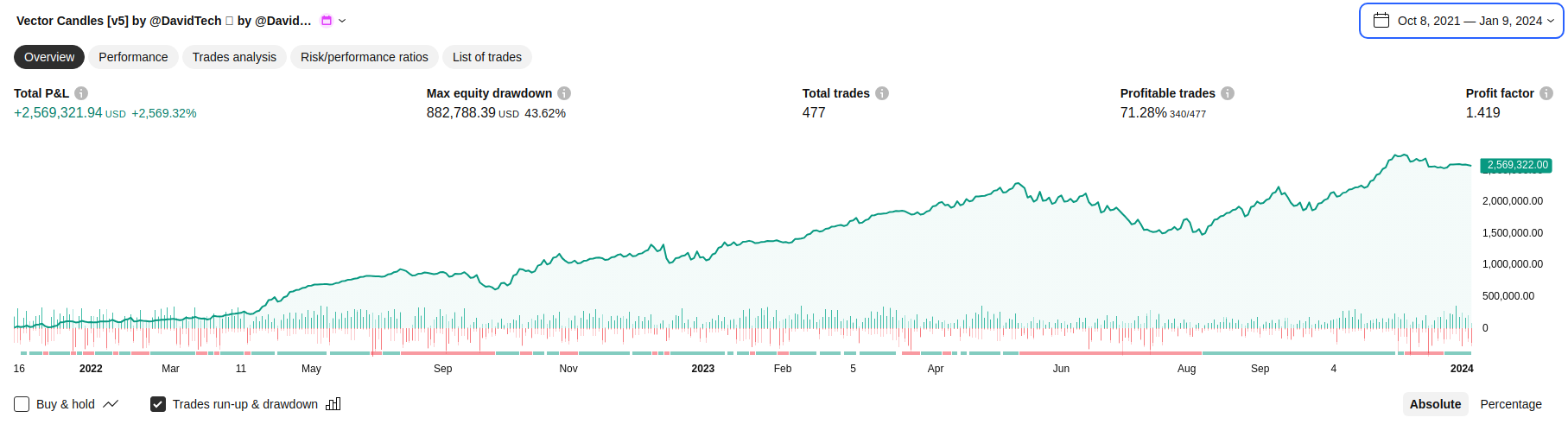Click the Vector Candles strategy title
This screenshot has height=424, width=1568.
(163, 21)
